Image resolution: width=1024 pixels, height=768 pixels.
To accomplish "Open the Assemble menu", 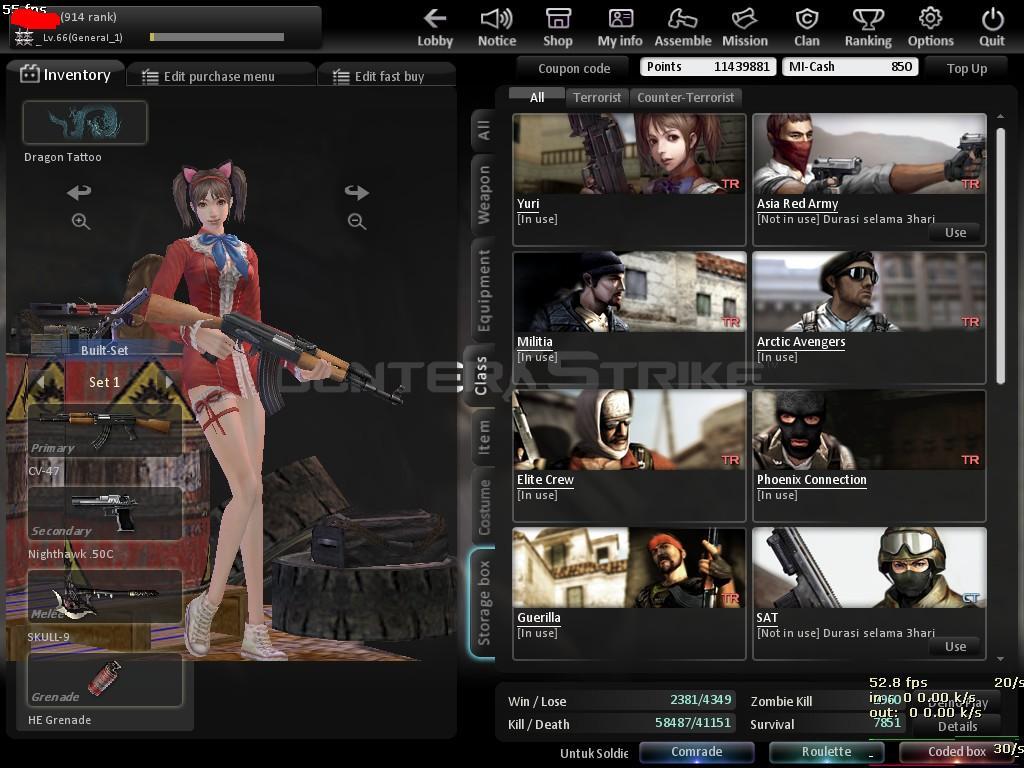I will tap(682, 29).
